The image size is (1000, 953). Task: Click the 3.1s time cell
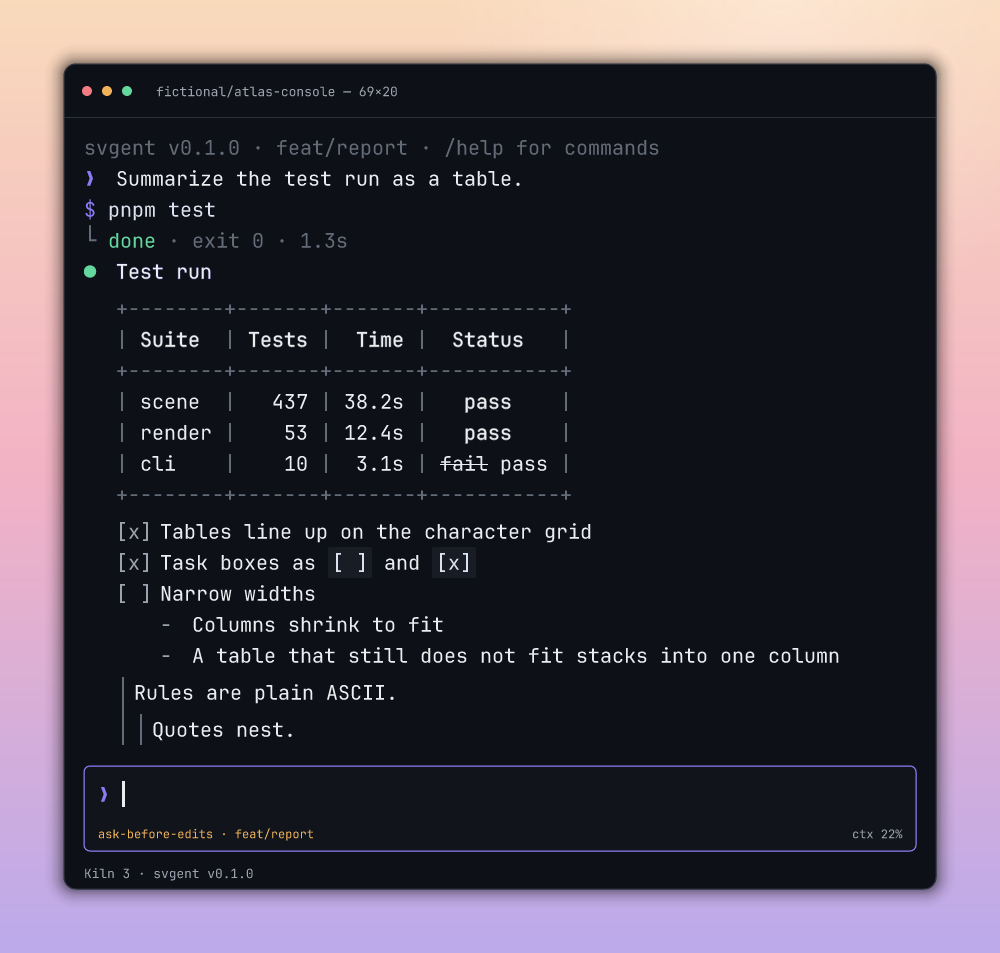click(x=380, y=464)
